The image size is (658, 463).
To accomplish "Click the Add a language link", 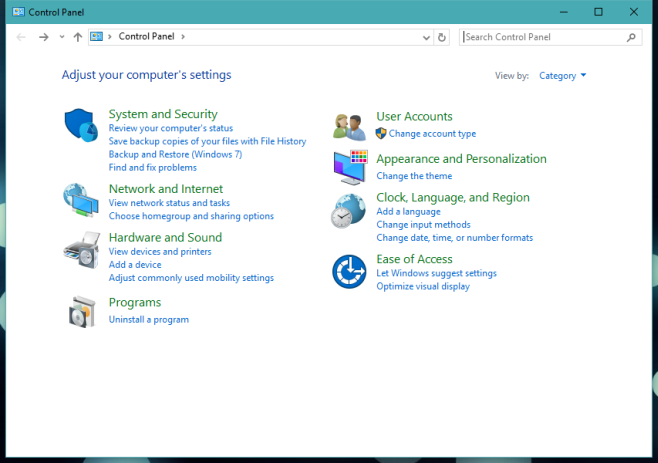I will [408, 212].
